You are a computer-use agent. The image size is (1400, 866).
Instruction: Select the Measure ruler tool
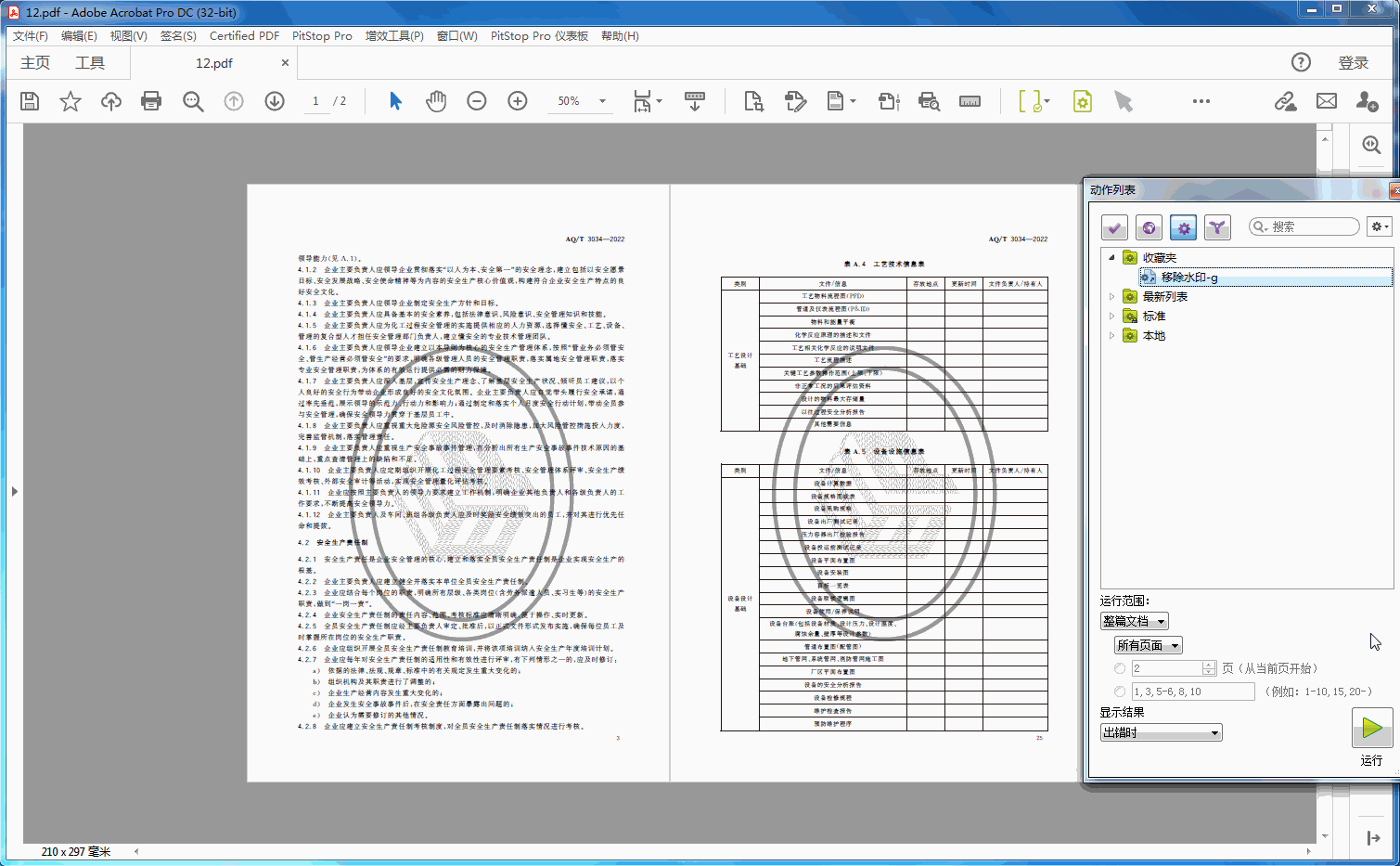(x=970, y=101)
